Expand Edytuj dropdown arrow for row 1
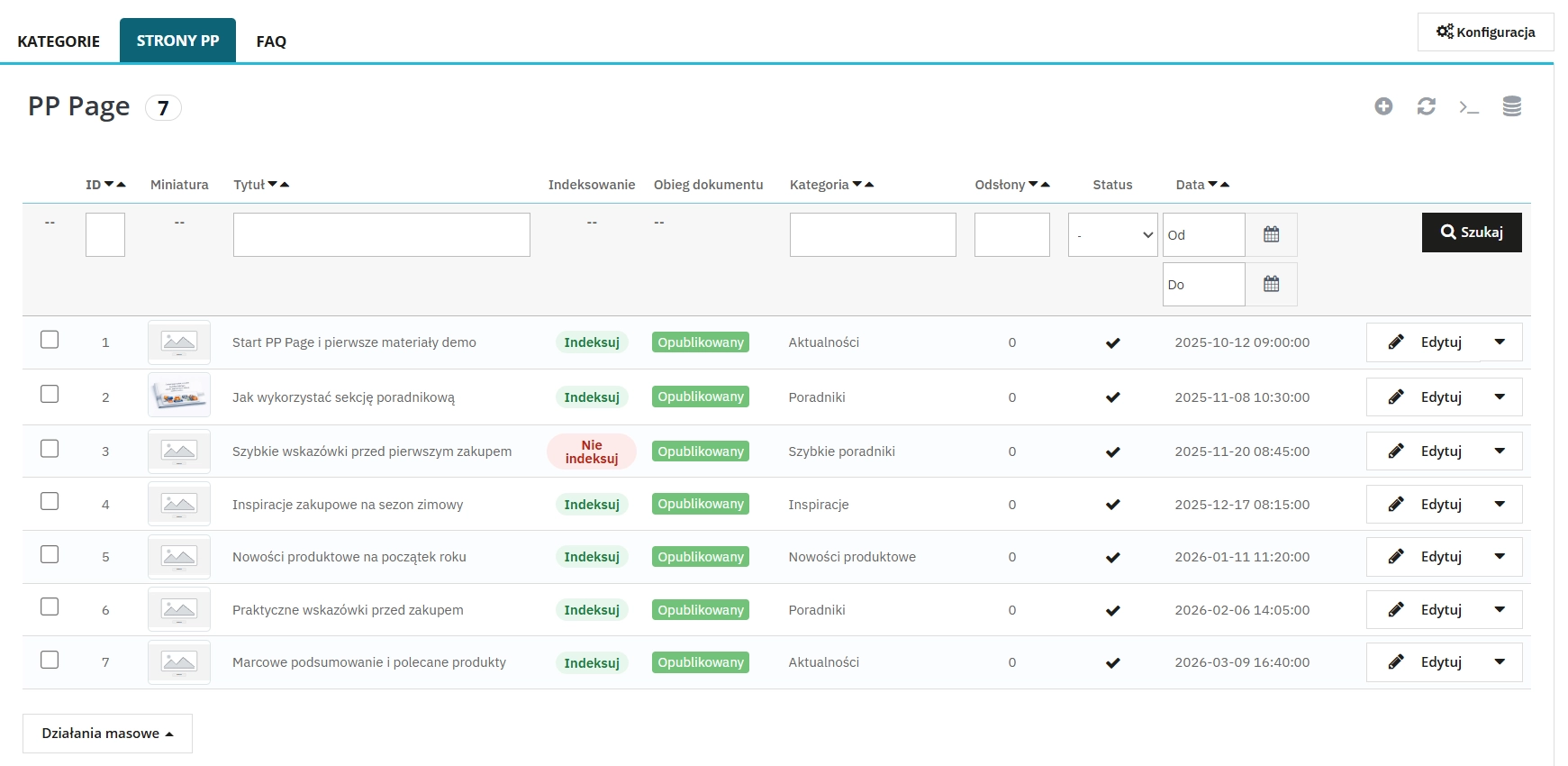This screenshot has width=1568, height=766. pyautogui.click(x=1500, y=342)
